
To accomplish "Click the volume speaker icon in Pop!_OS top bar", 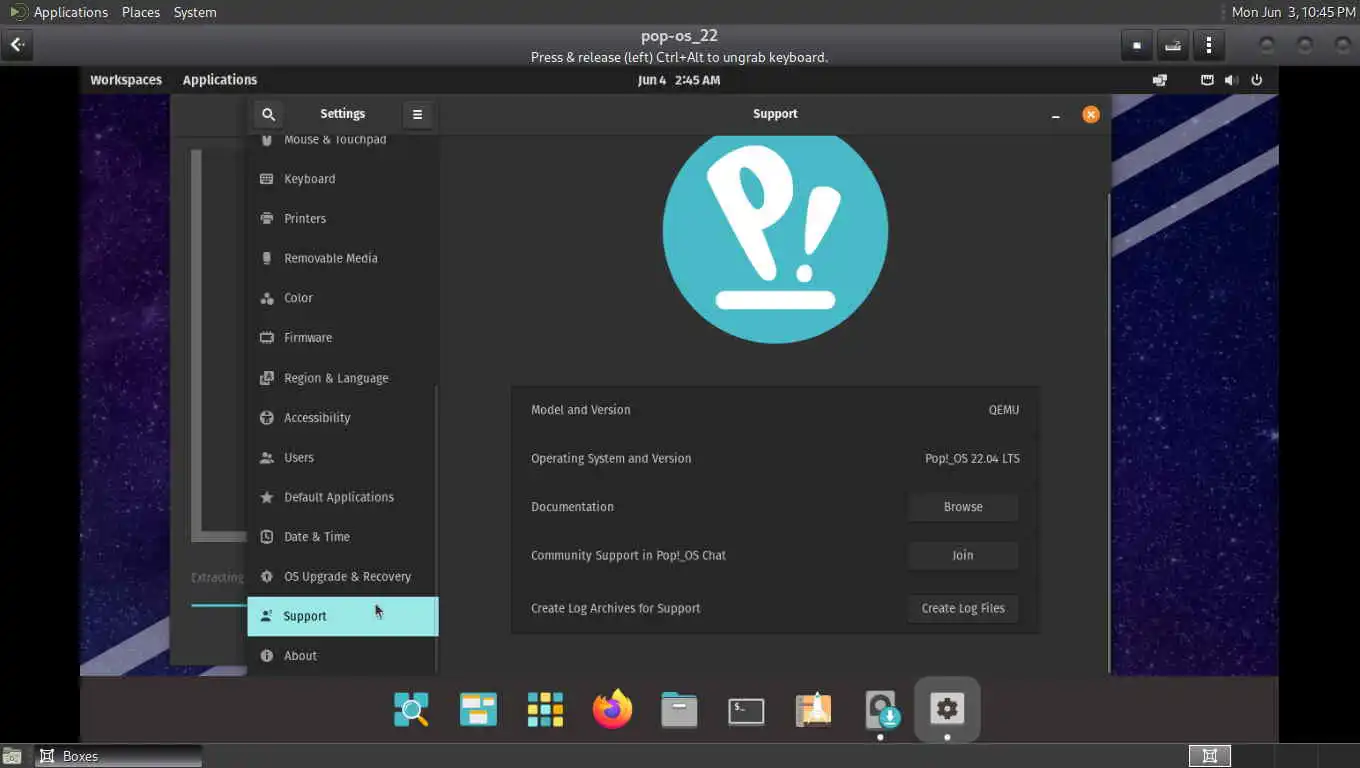I will pyautogui.click(x=1231, y=80).
